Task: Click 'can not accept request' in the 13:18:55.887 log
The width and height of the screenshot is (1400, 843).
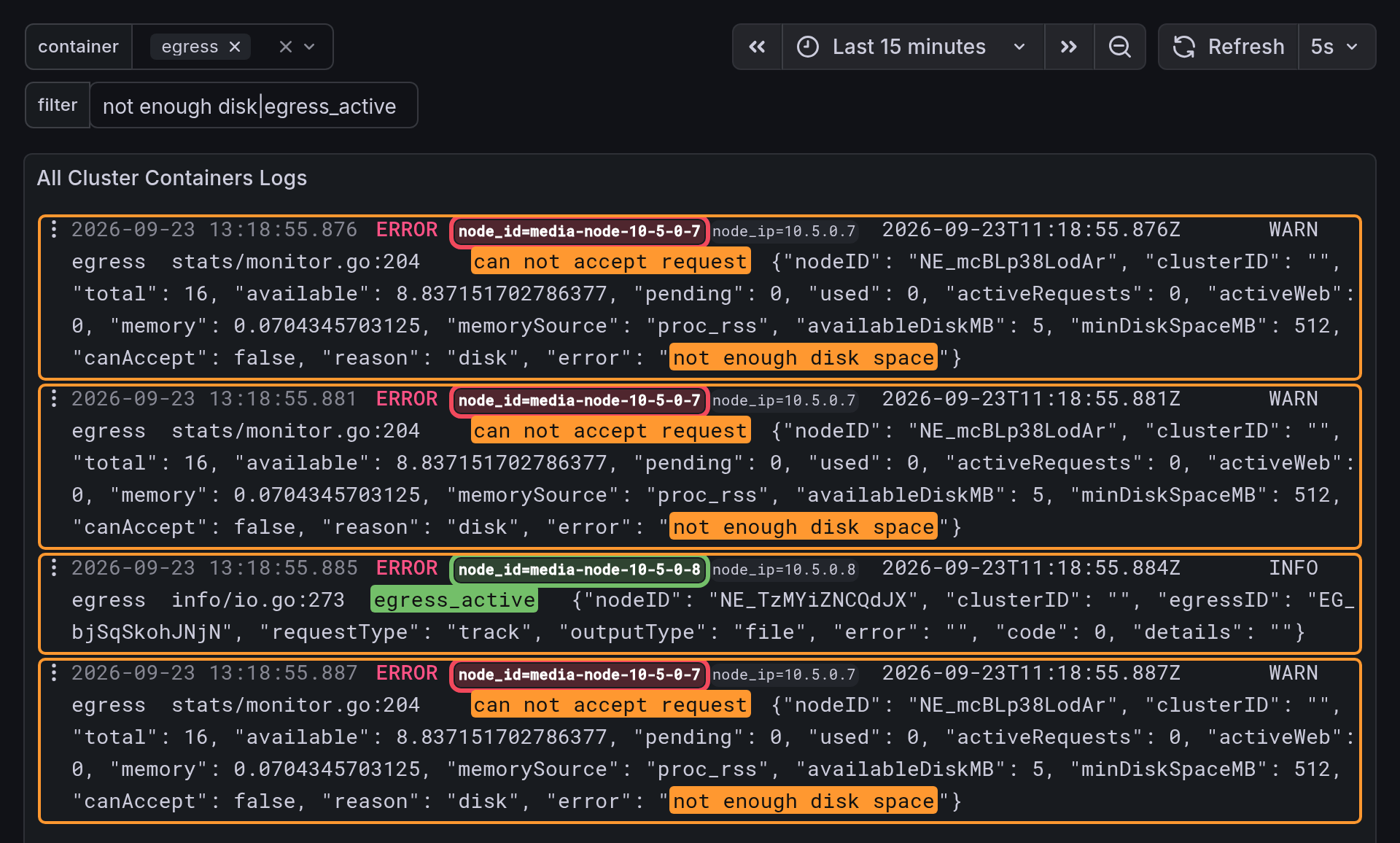Action: point(610,705)
